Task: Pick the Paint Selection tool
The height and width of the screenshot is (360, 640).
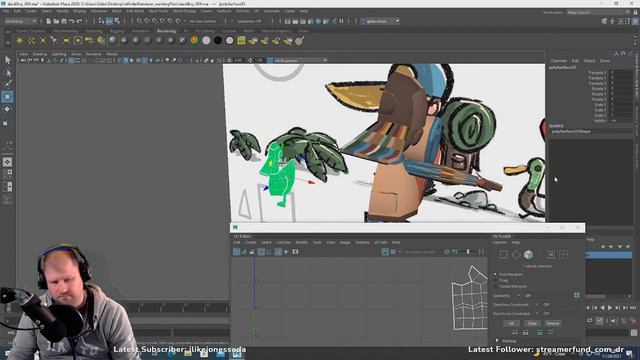Action: click(7, 84)
